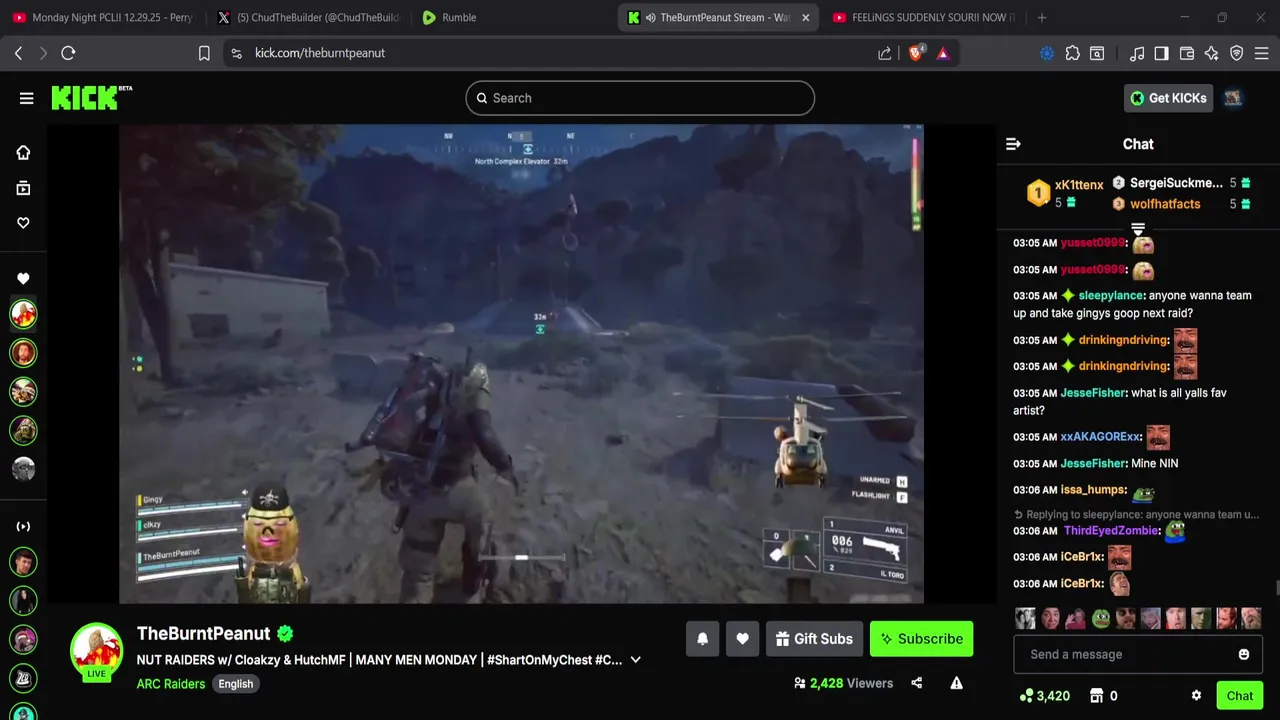
Task: Open the Browse icon in Kick sidebar
Action: coord(23,188)
